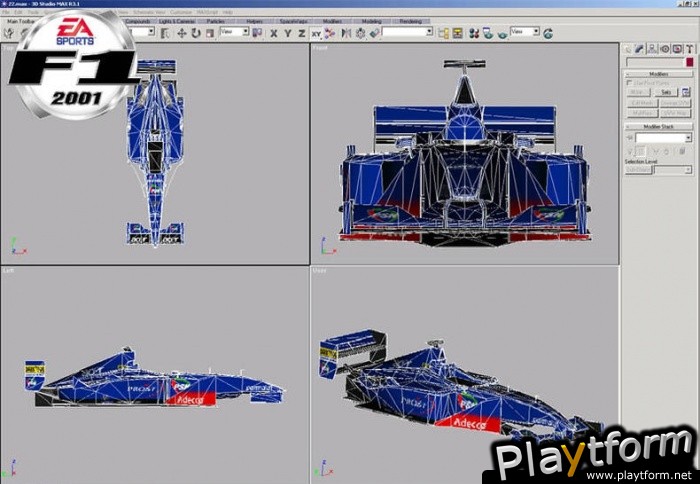
Task: Click the Edit Mesh modifier button
Action: click(x=642, y=103)
